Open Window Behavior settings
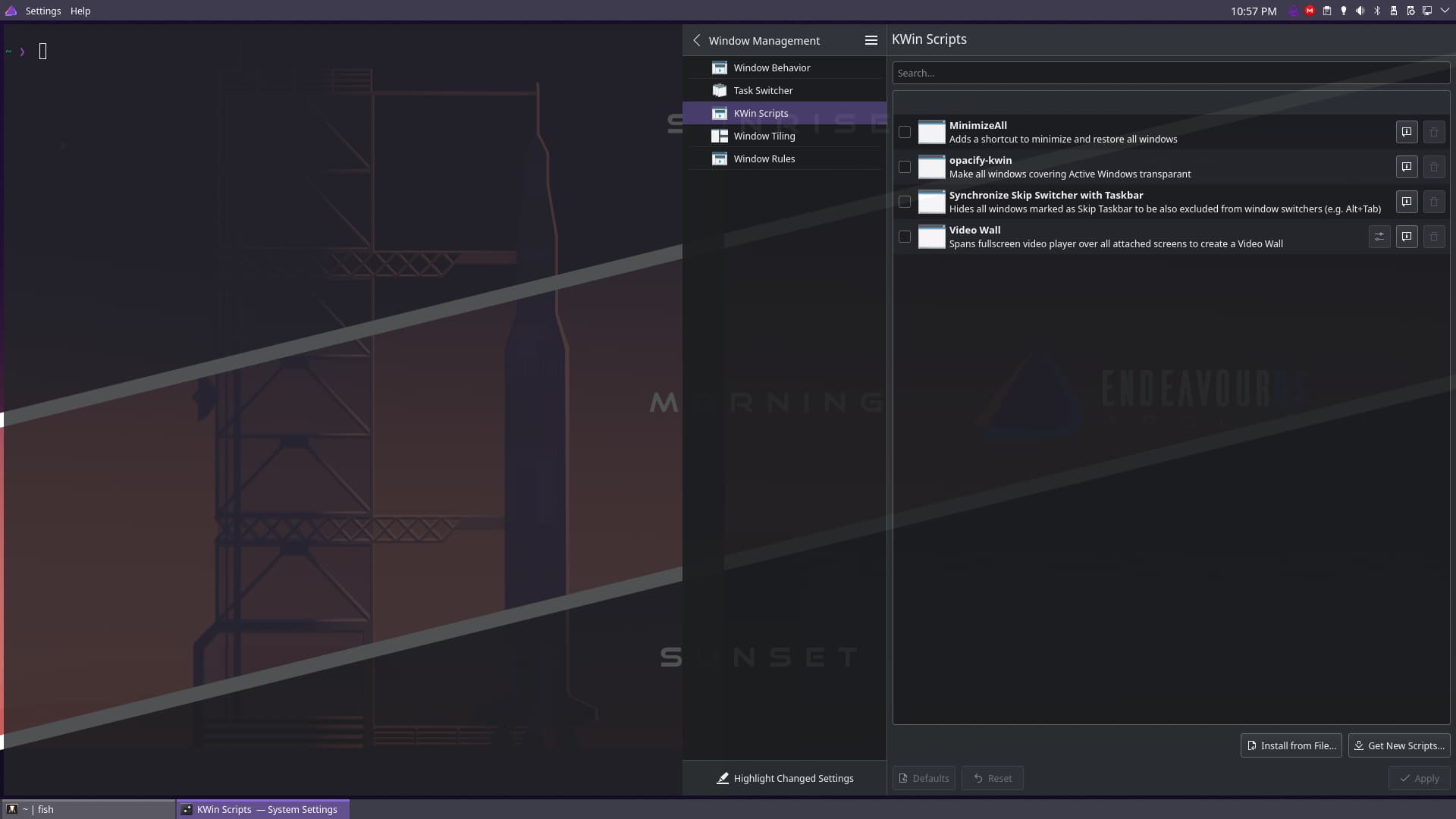1456x819 pixels. [770, 67]
